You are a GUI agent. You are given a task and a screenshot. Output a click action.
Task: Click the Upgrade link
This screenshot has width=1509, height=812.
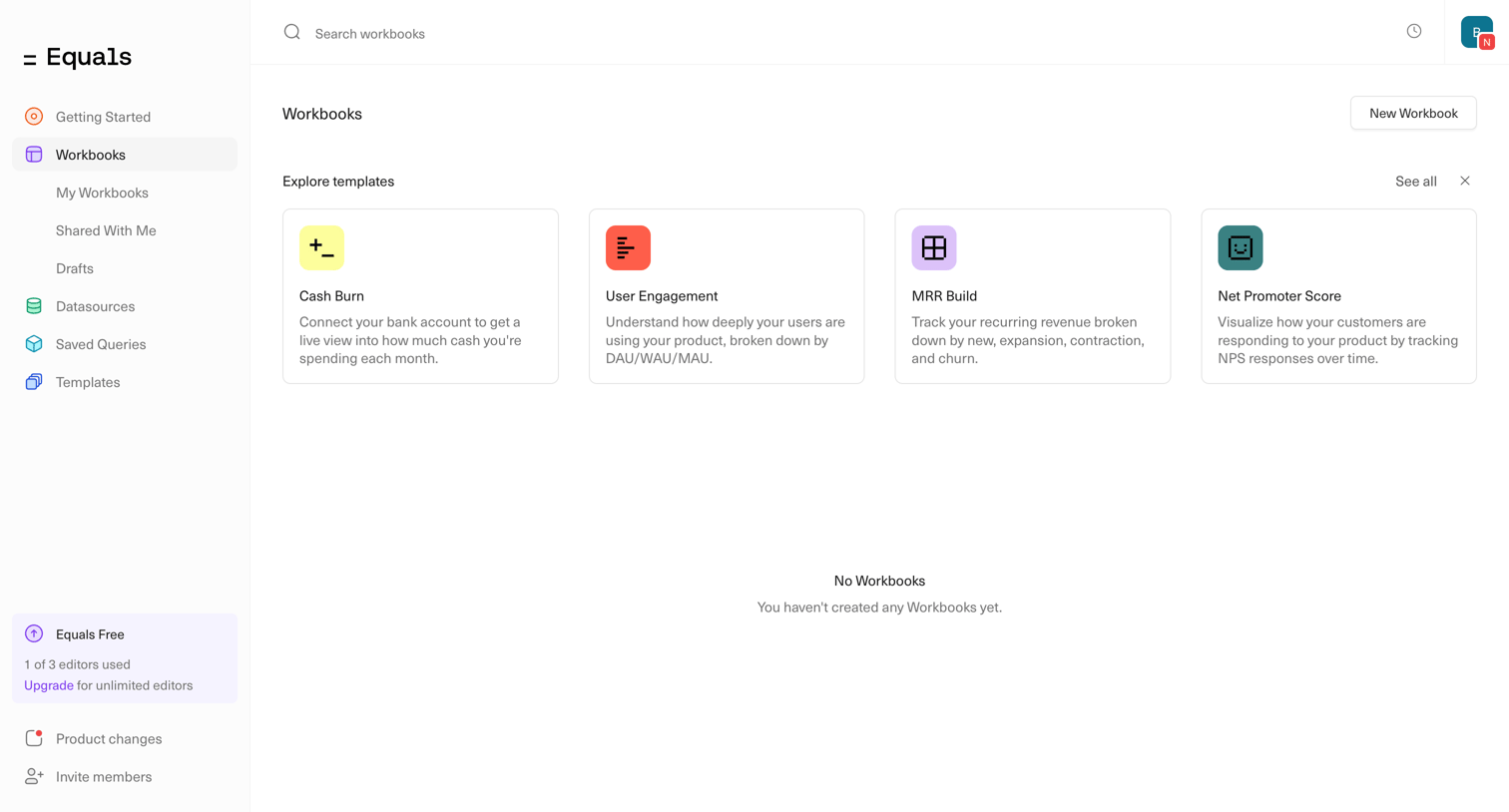point(49,685)
